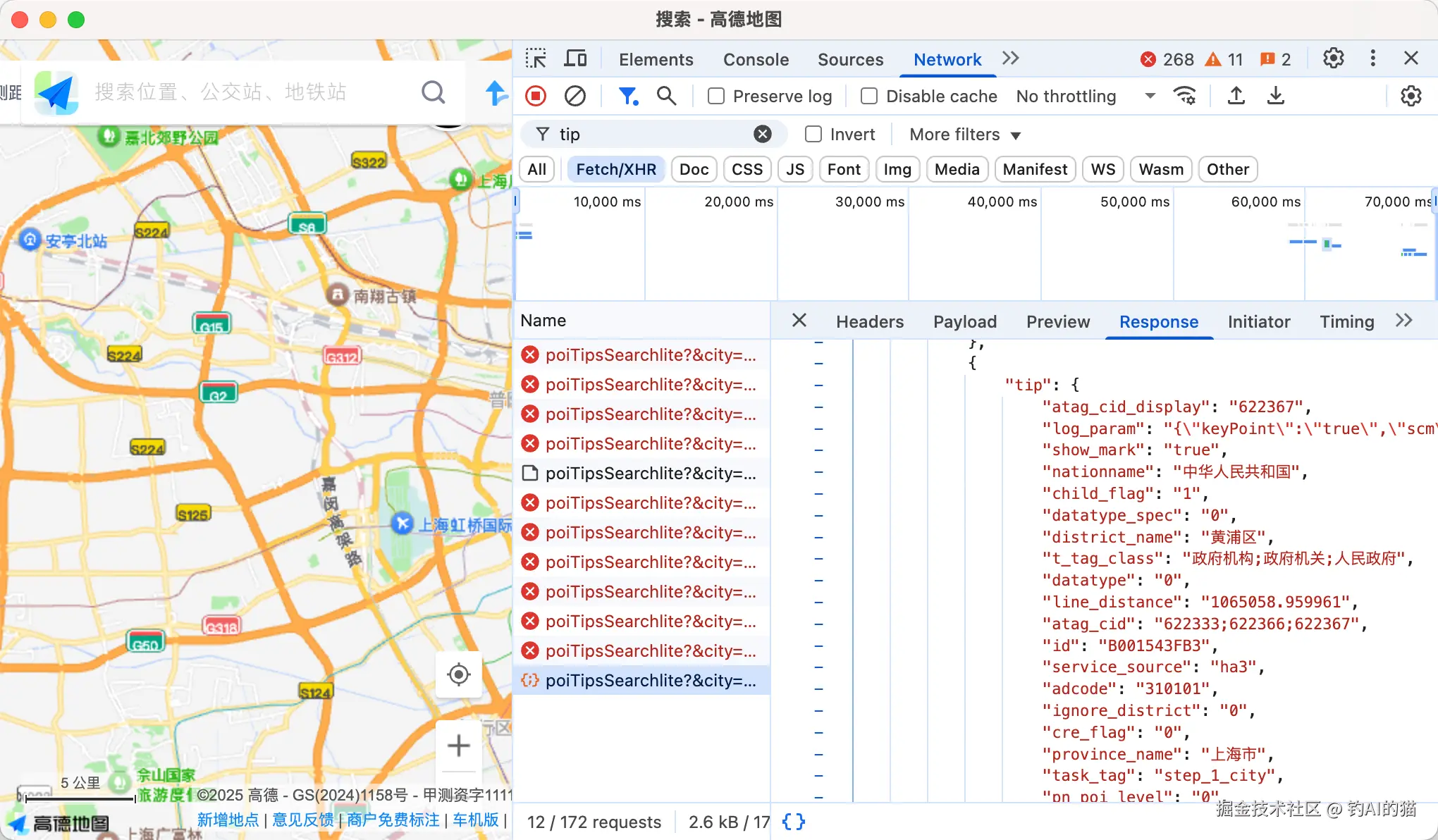Image resolution: width=1438 pixels, height=840 pixels.
Task: Switch to the Console tab
Action: (756, 59)
